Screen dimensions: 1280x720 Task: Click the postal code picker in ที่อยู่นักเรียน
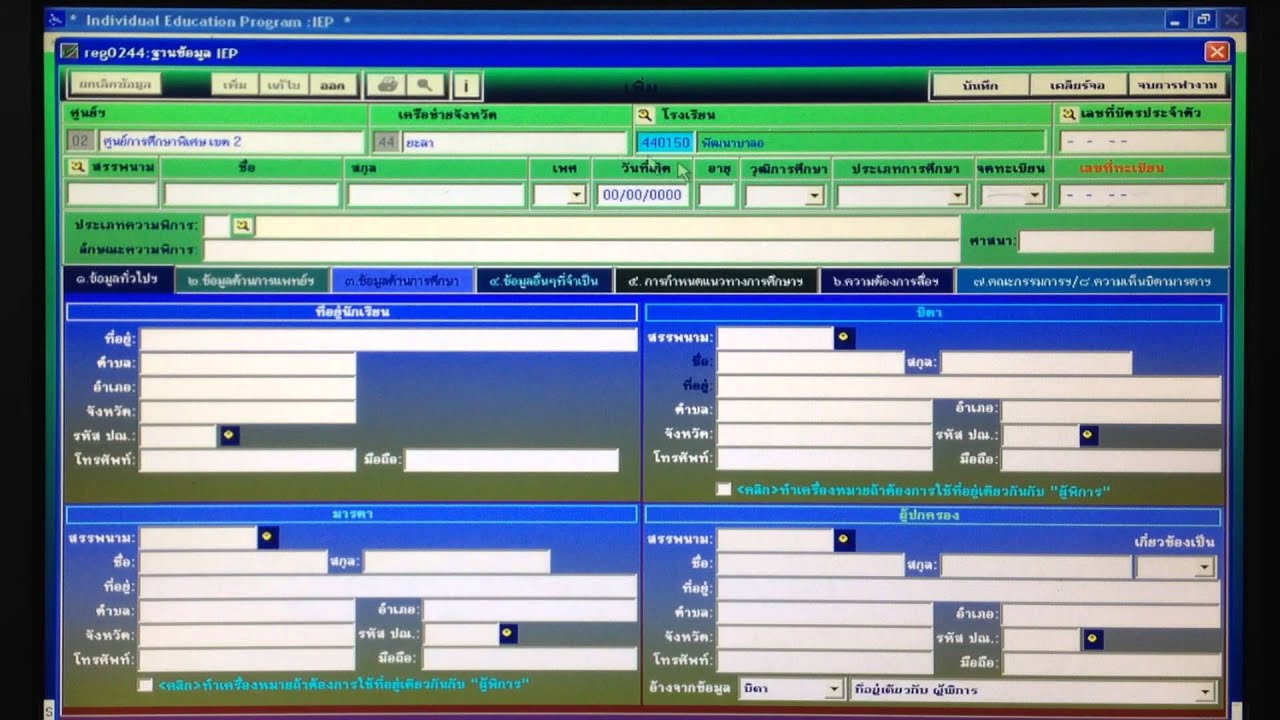(x=229, y=435)
